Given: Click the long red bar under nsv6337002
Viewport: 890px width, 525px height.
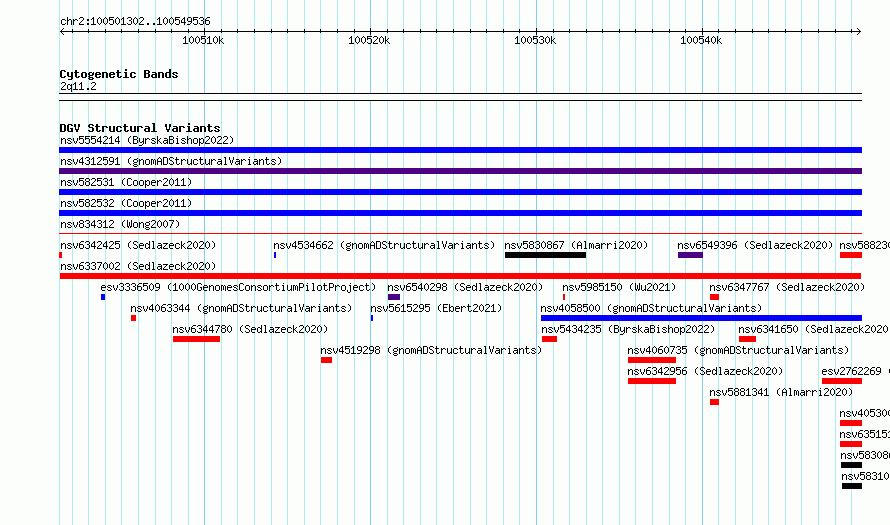Looking at the screenshot, I should (x=460, y=276).
